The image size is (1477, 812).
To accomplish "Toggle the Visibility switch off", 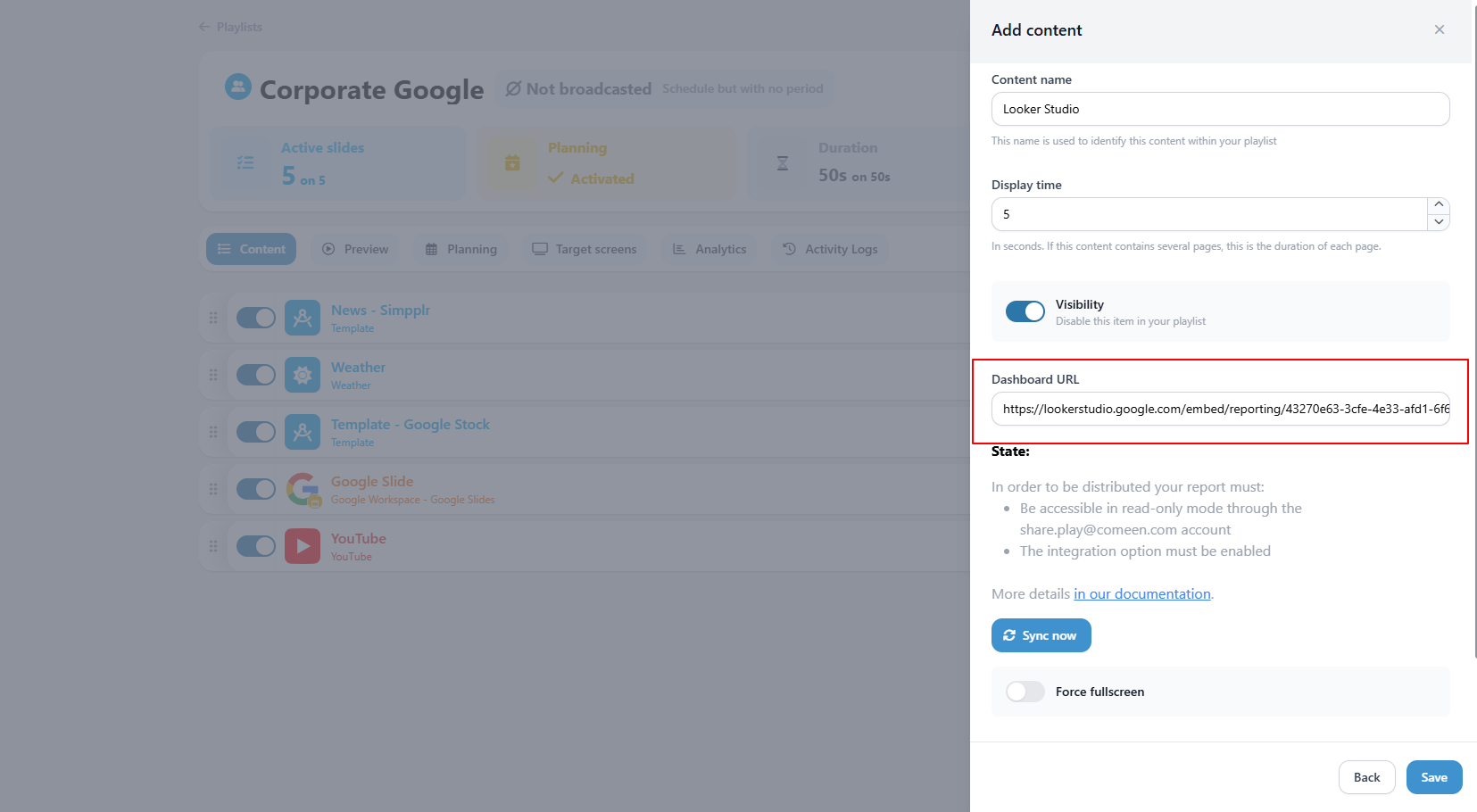I will (x=1025, y=311).
